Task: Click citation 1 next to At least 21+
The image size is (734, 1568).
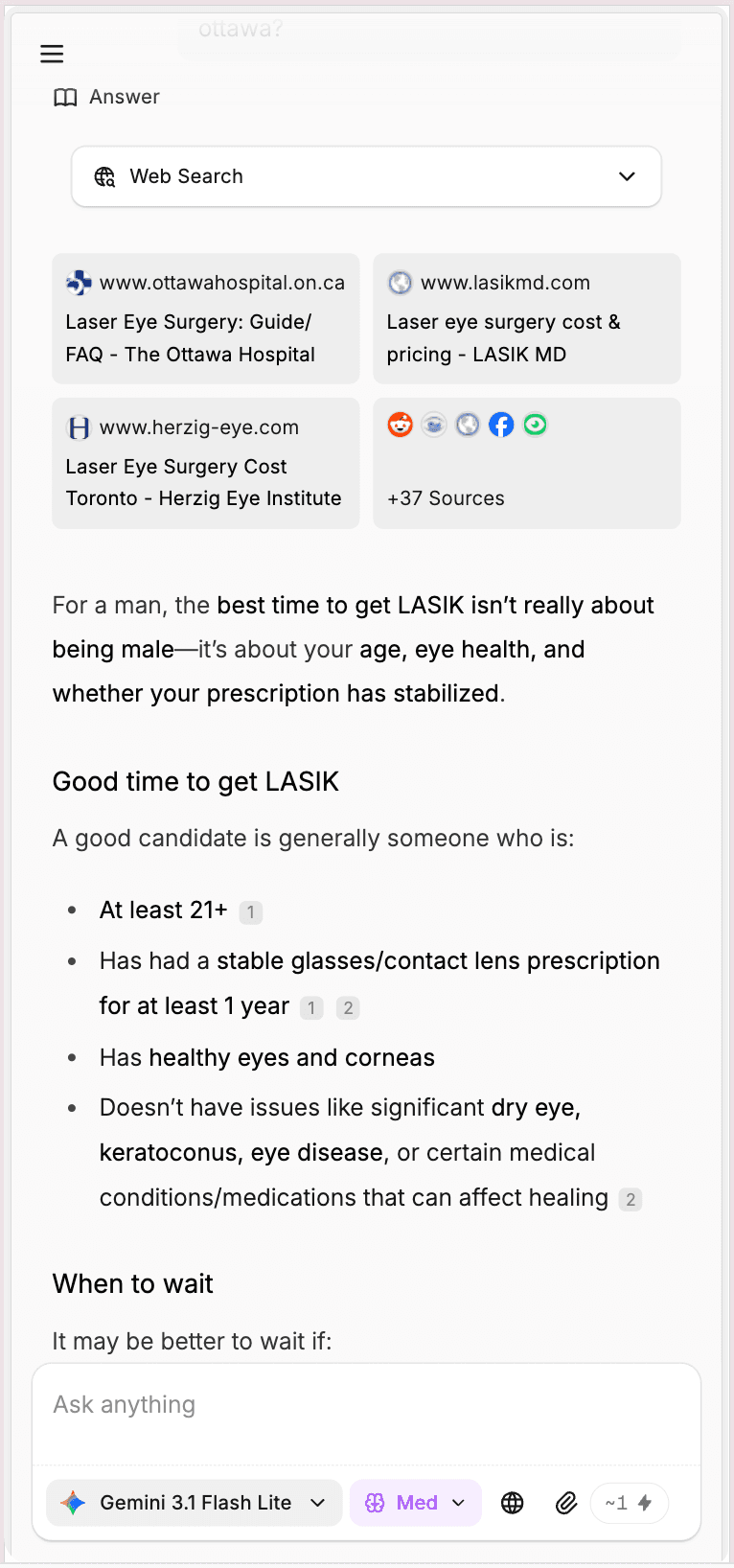Action: click(x=251, y=912)
